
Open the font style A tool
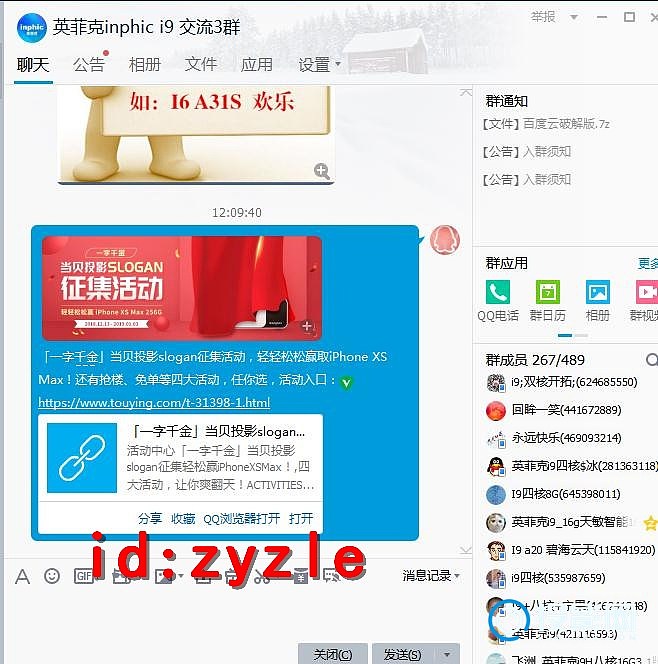(22, 576)
